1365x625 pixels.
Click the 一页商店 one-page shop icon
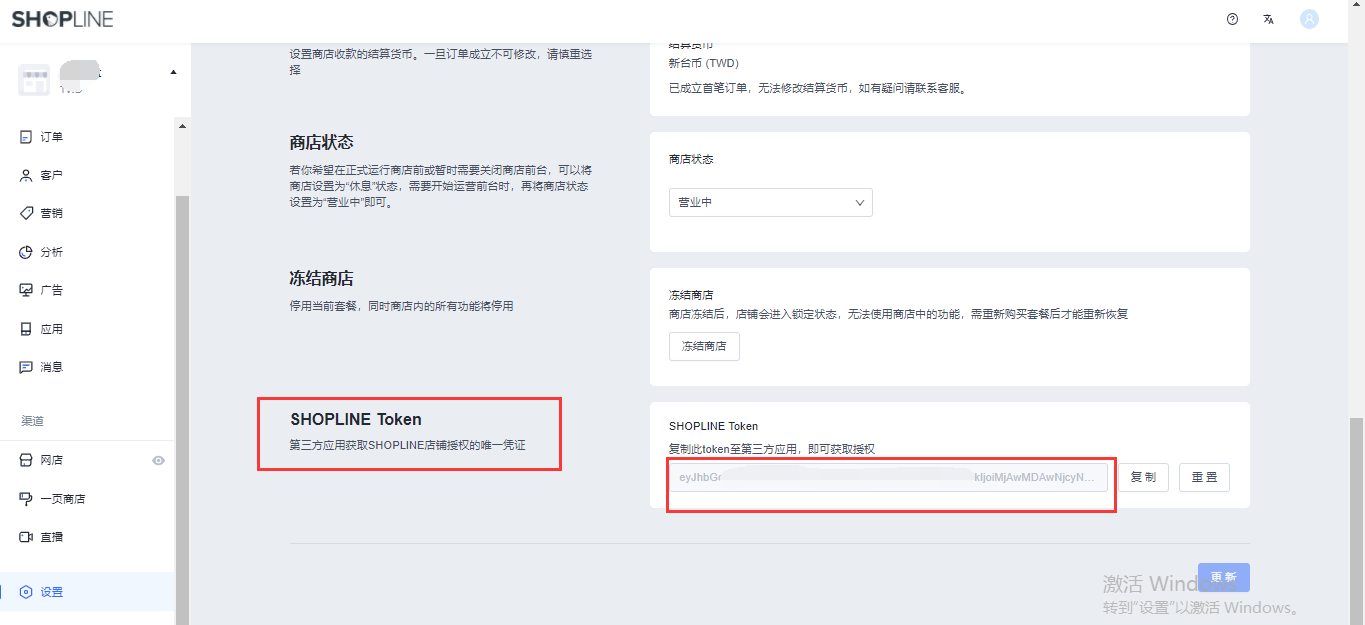[27, 499]
